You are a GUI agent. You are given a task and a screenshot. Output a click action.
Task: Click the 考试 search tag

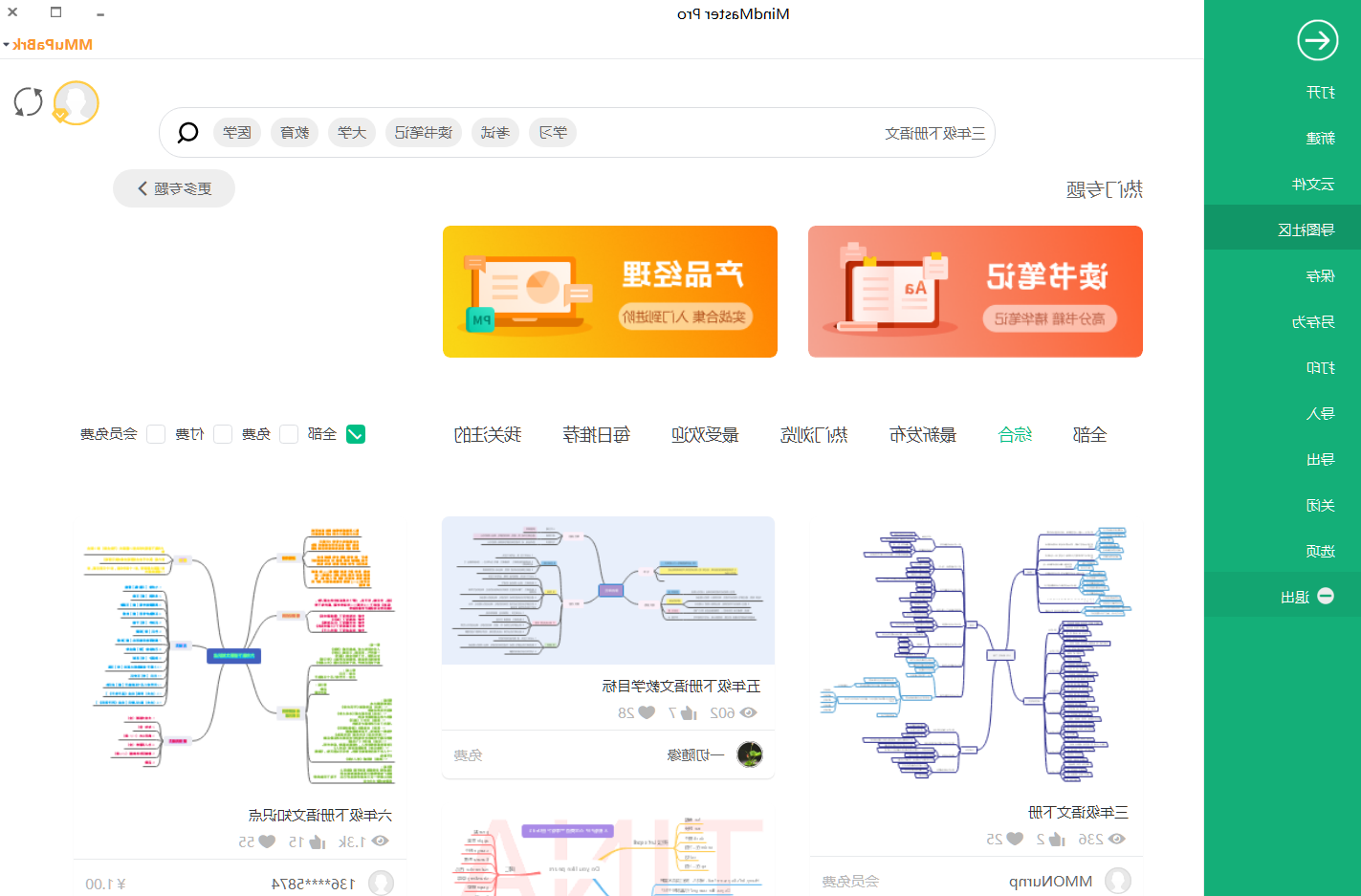coord(495,132)
